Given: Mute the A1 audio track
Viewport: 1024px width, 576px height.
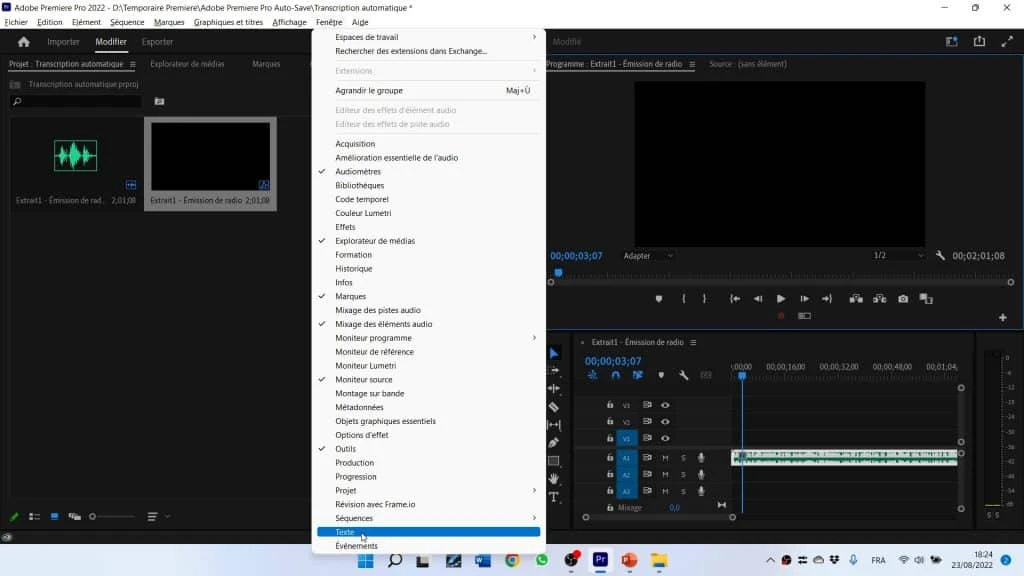Looking at the screenshot, I should 665,458.
